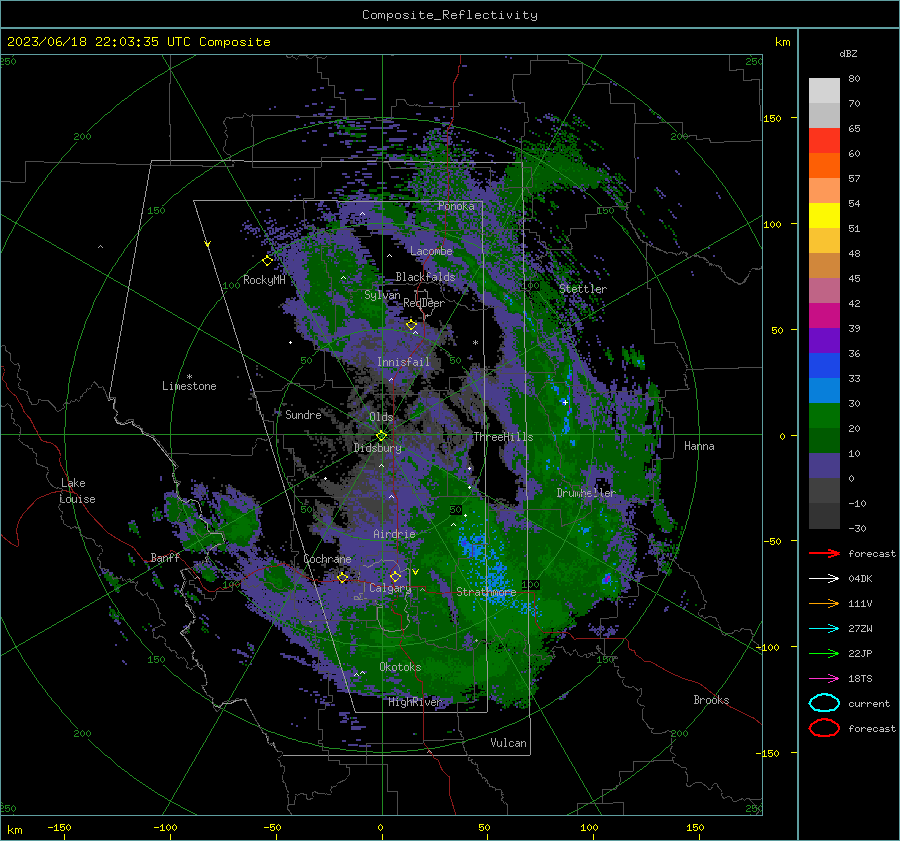Screen dimensions: 900x841
Task: Click the Didsbury label
Action: [x=377, y=448]
